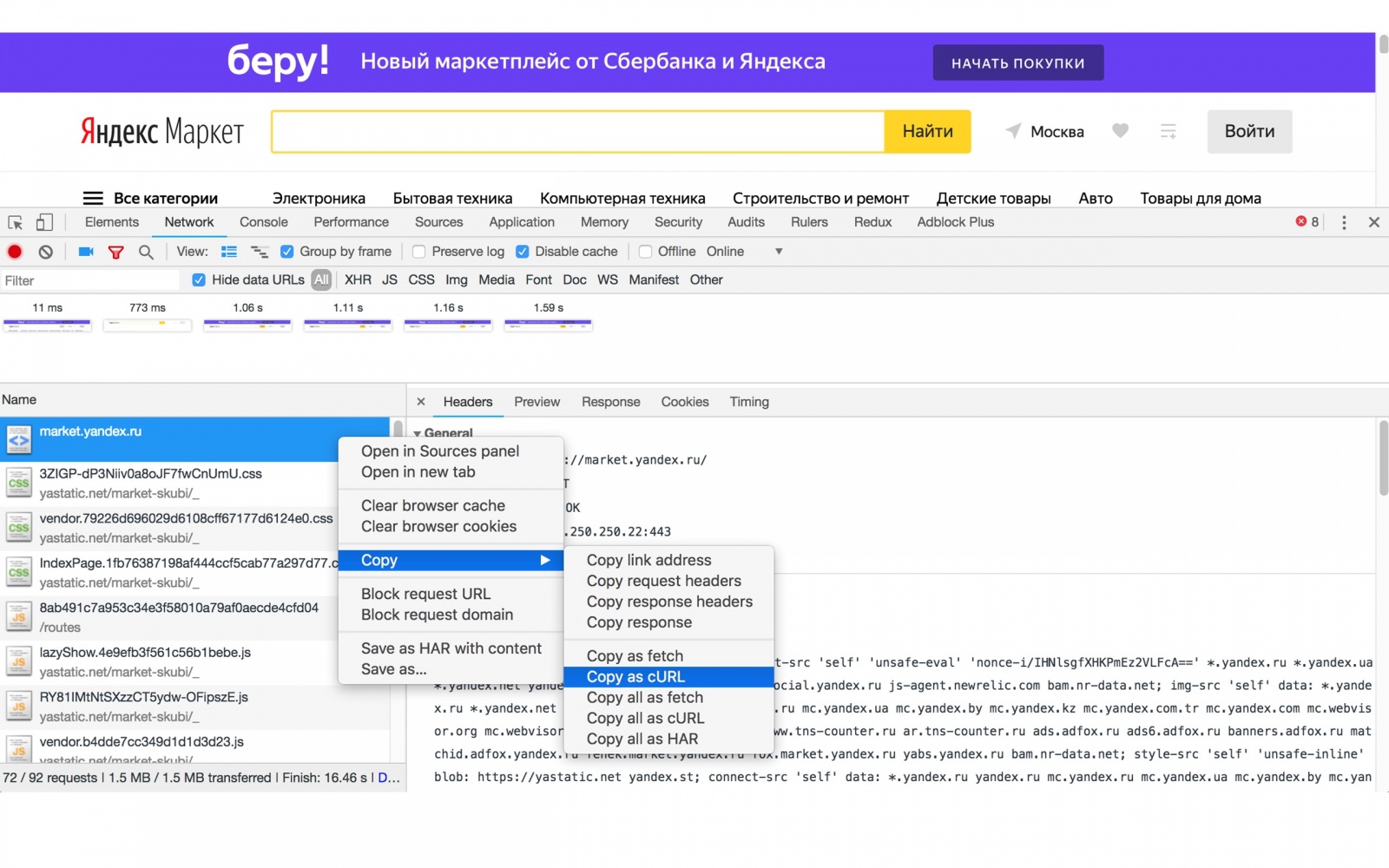
Task: Filter requests by XHR type
Action: tap(358, 279)
